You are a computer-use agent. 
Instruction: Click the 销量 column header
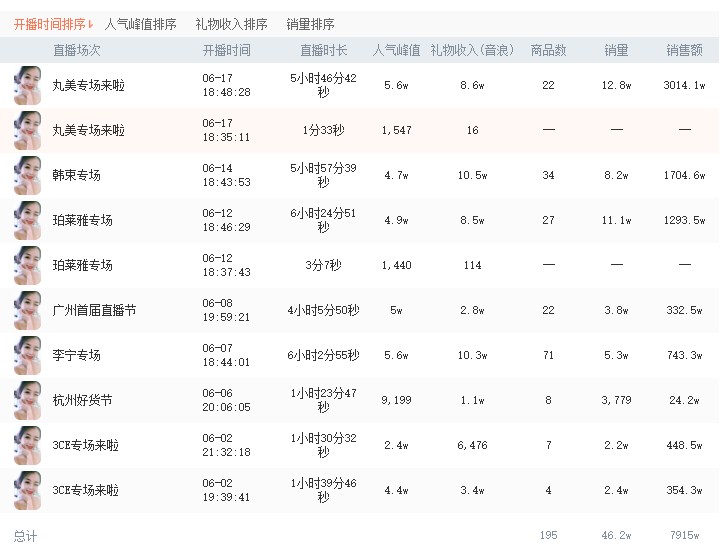[616, 50]
